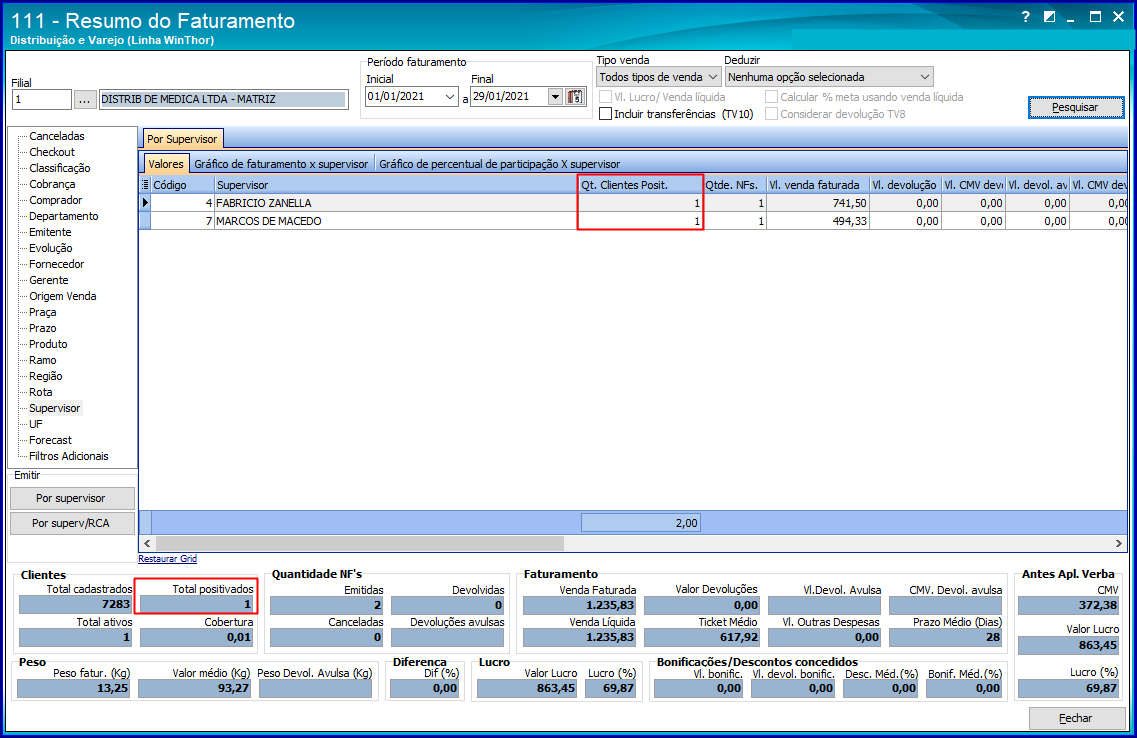Sort by the Supervisor column header
The image size is (1137, 738).
coord(396,185)
